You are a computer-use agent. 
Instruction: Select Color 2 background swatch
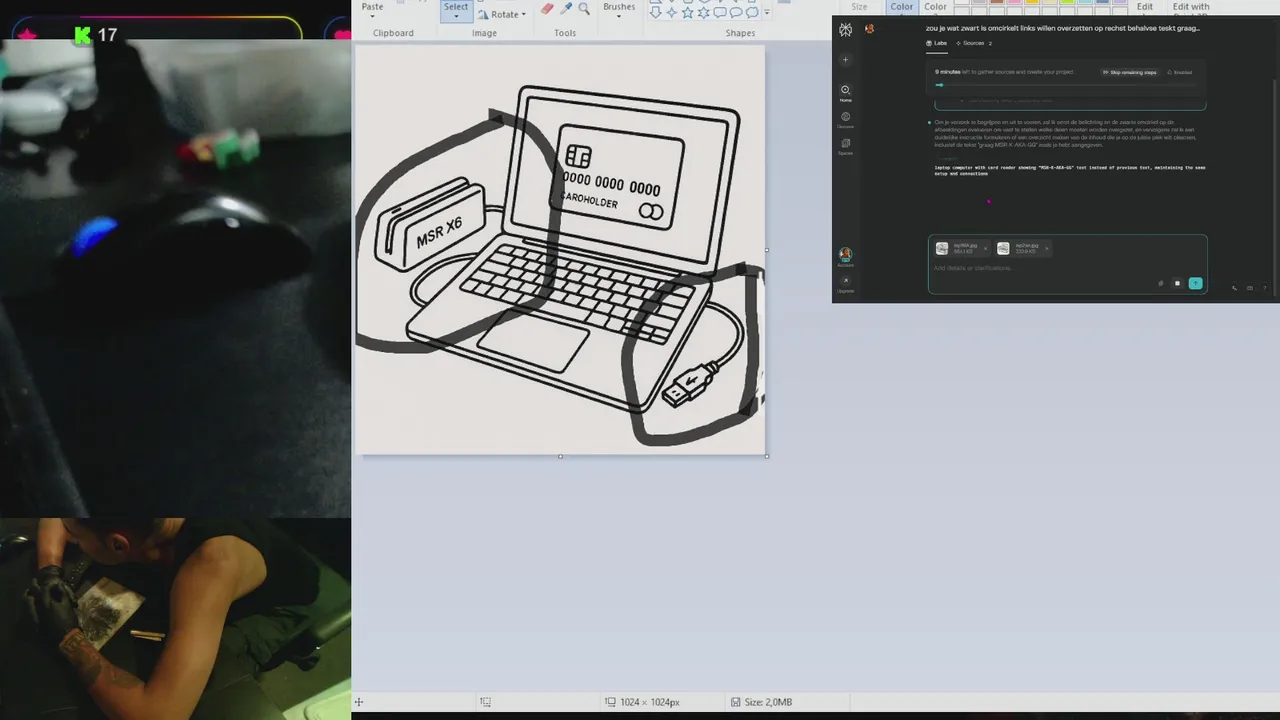click(935, 8)
